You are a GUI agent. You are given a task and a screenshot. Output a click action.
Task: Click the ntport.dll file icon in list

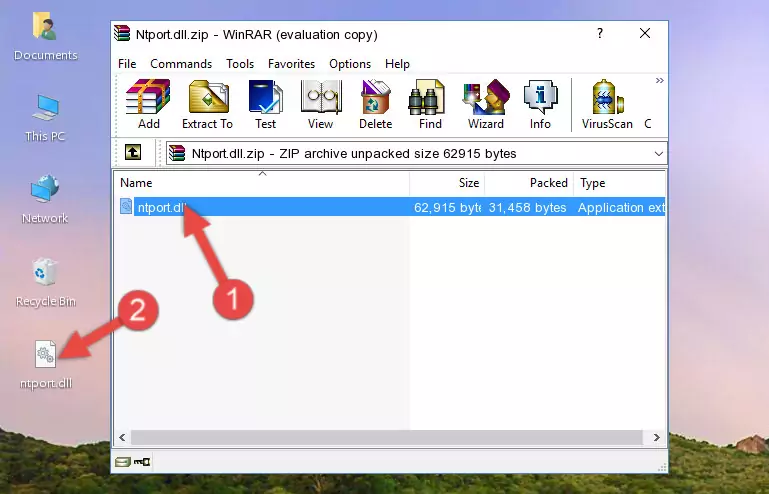click(x=126, y=207)
